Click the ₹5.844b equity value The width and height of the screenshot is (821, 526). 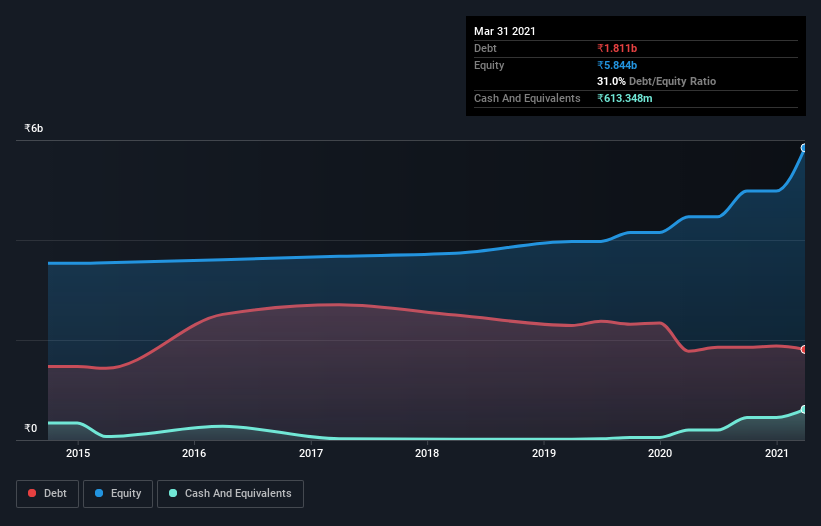617,65
